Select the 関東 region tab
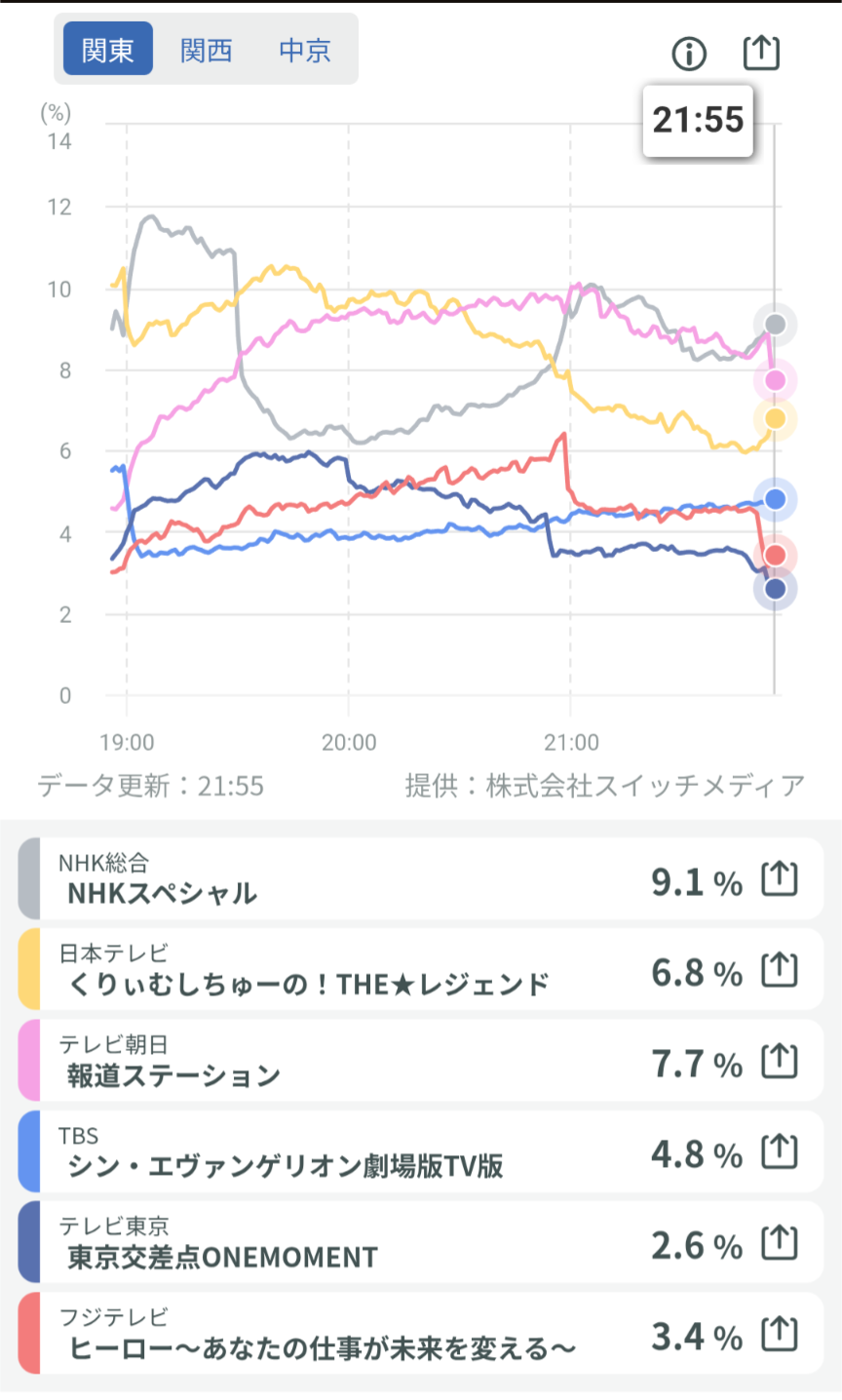The height and width of the screenshot is (1400, 842). point(108,50)
